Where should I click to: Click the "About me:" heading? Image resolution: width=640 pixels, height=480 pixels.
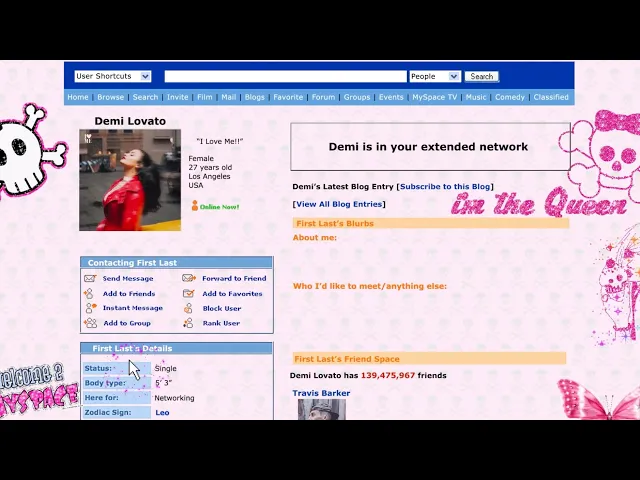tap(315, 238)
